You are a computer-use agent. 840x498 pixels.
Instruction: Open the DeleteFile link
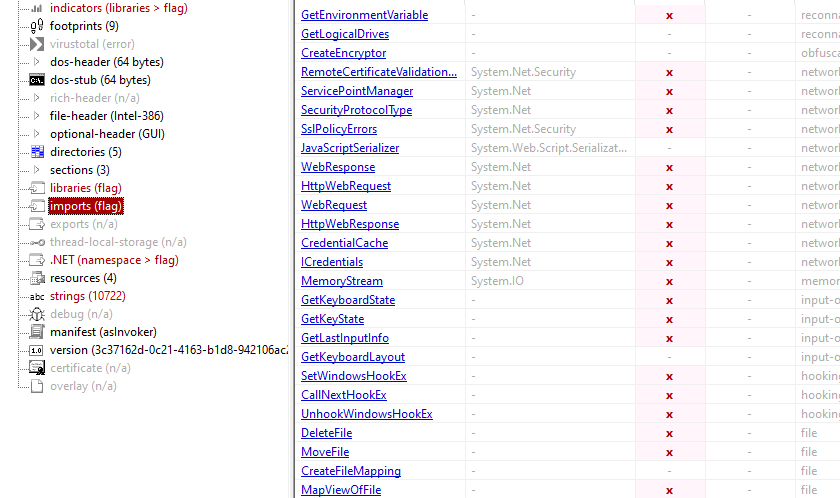pos(326,433)
